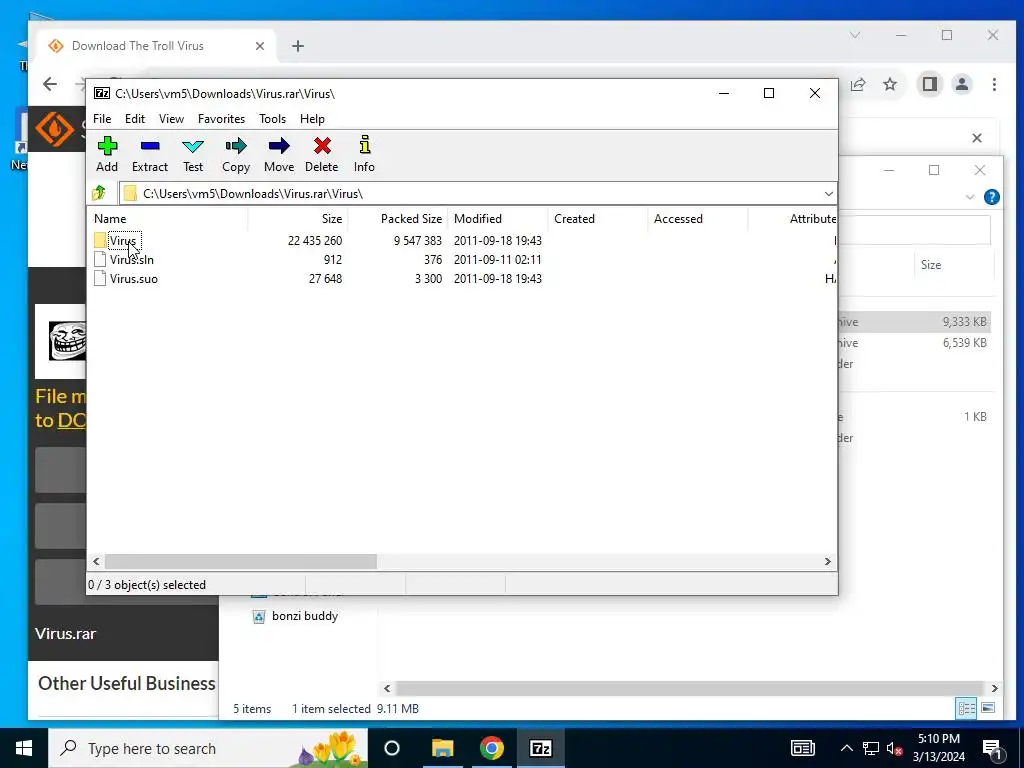Click the 7-Zip path input field
The image size is (1024, 768).
pos(470,193)
